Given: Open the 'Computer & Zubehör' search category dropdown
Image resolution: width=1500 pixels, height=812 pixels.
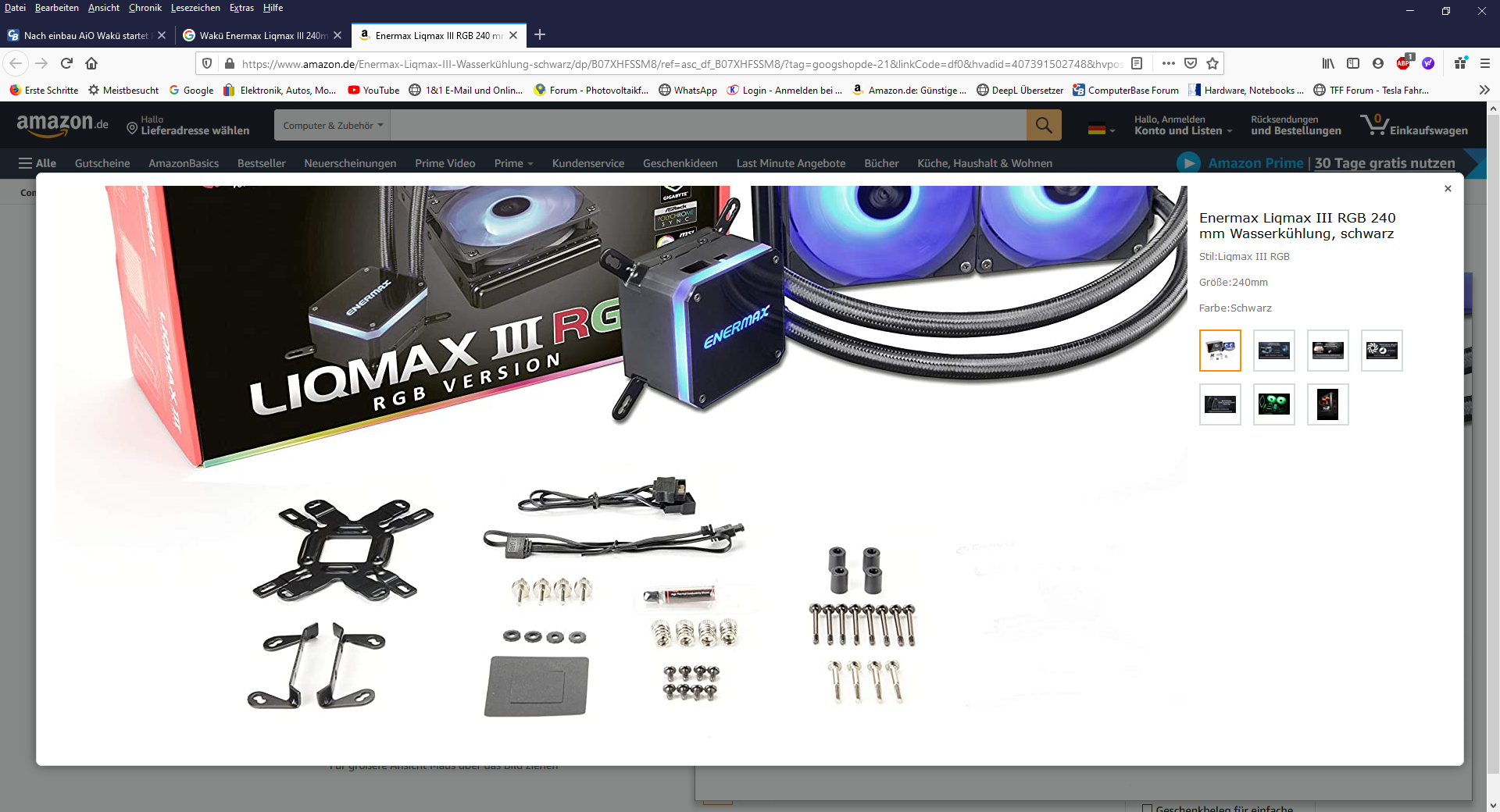Looking at the screenshot, I should 333,125.
